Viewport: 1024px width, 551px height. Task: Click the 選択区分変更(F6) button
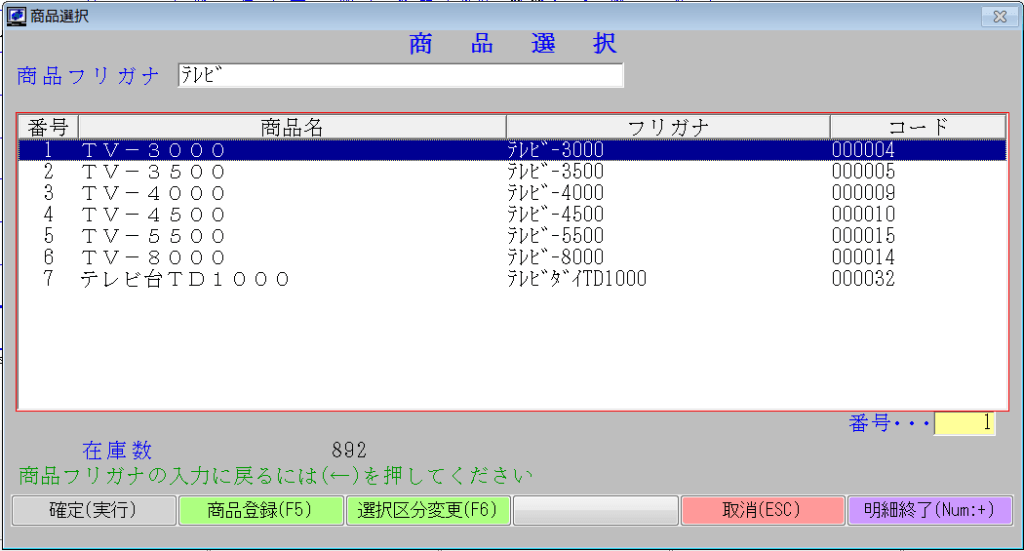428,511
